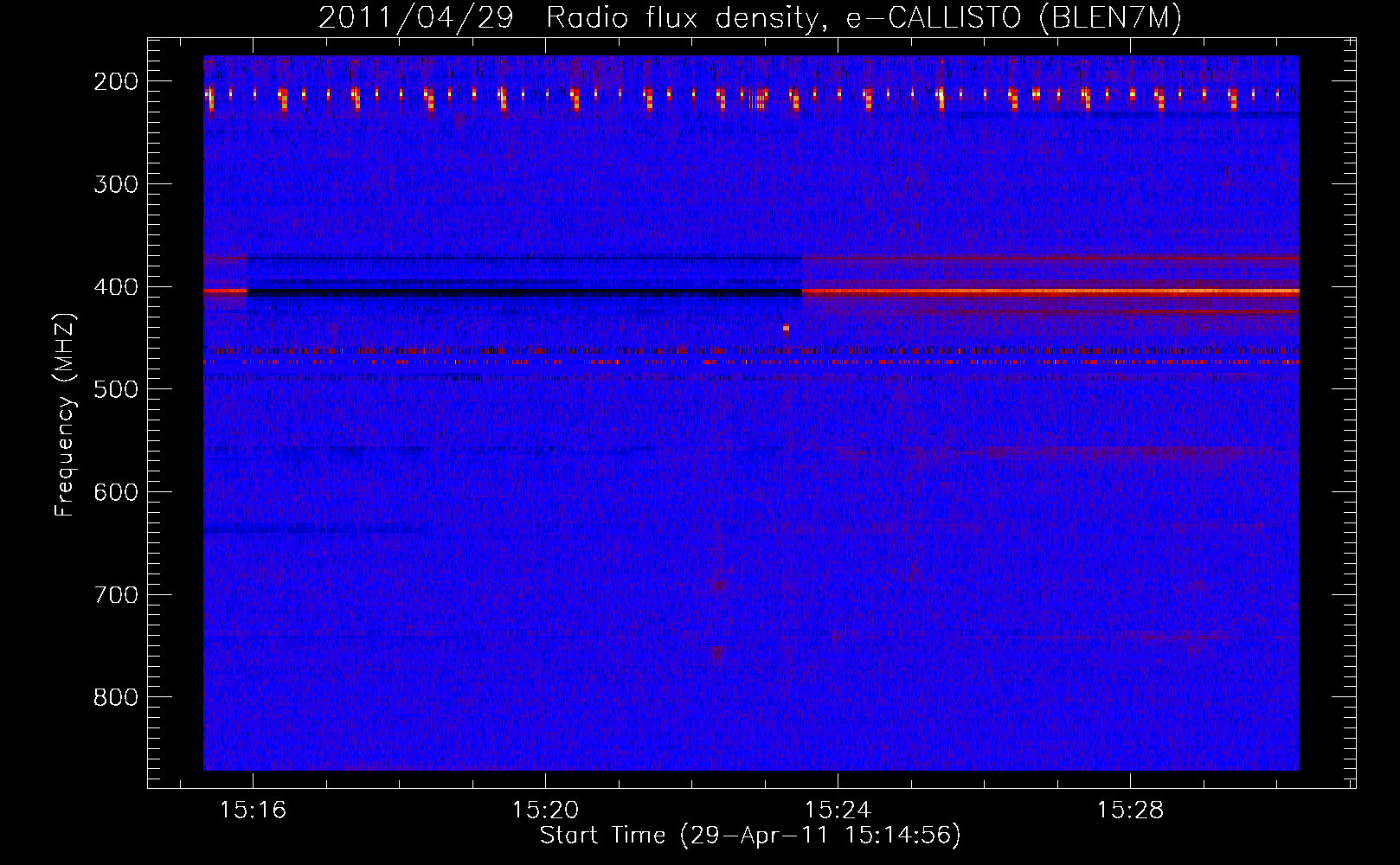This screenshot has width=1400, height=865.
Task: Click the plot title "Radio flux density, e-CALLISTO (BLEN7M)"
Action: [x=864, y=18]
